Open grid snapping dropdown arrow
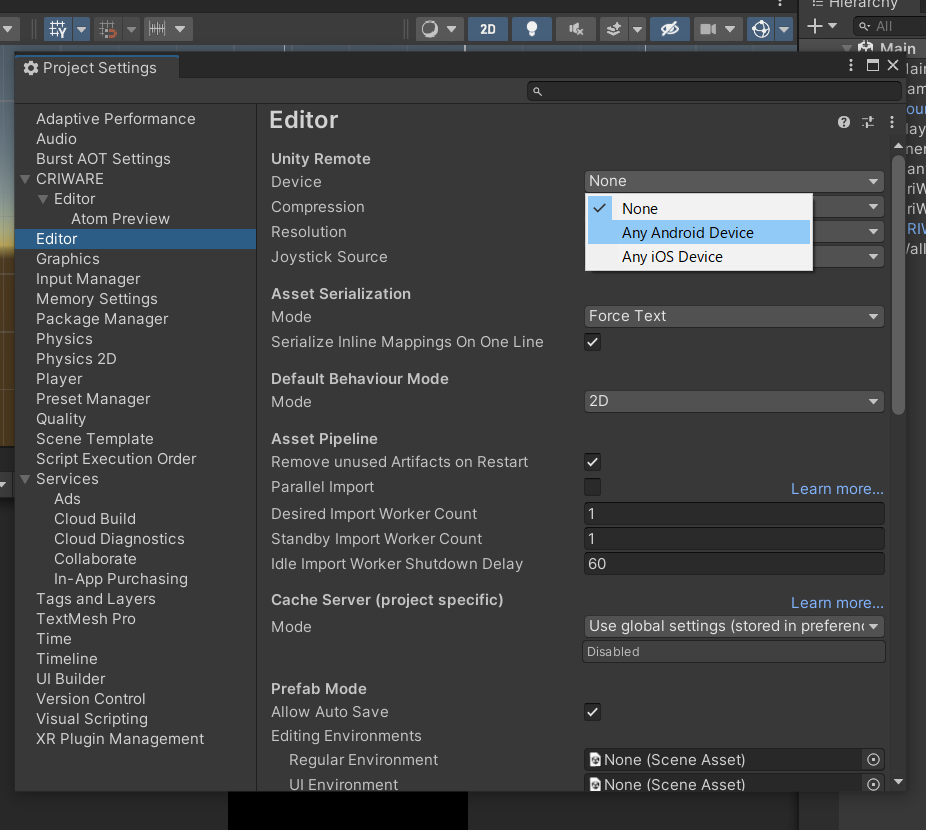 pos(81,29)
